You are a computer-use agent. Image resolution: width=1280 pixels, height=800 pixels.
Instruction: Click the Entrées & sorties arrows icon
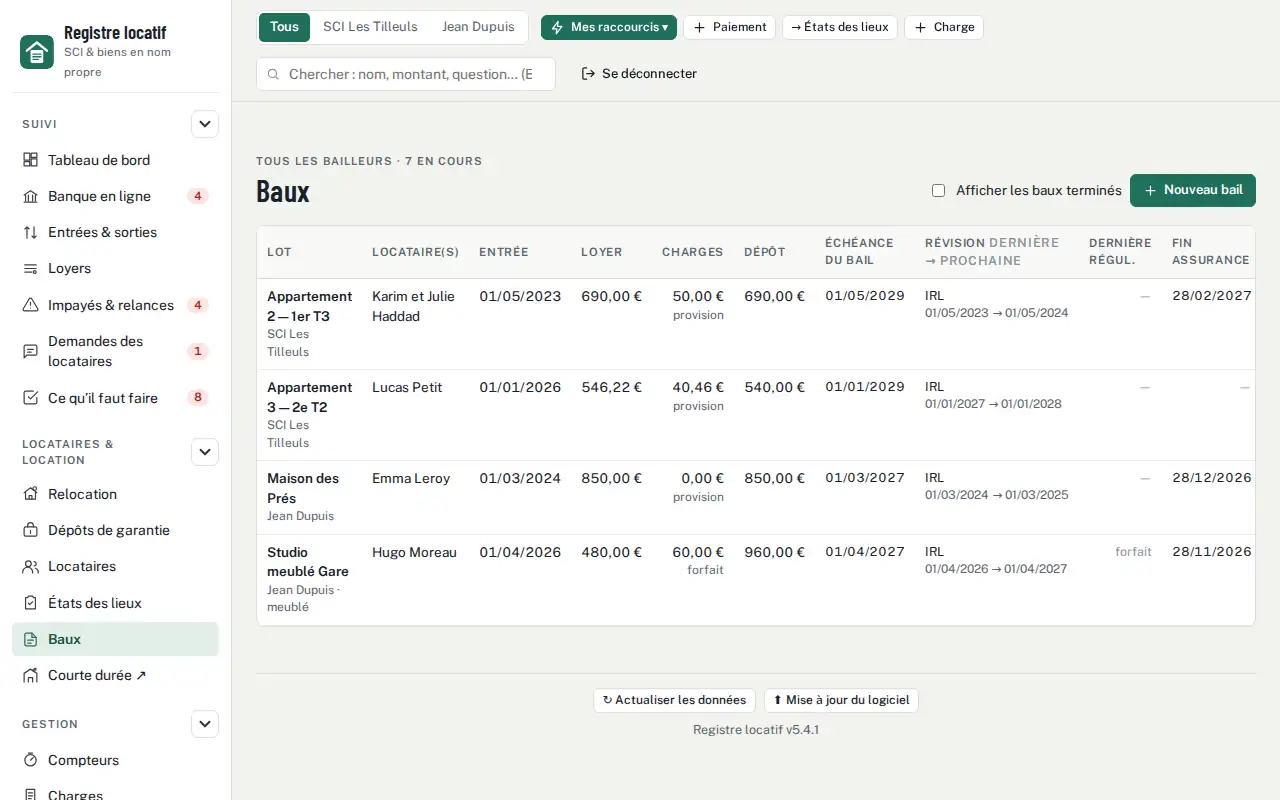pyautogui.click(x=30, y=232)
